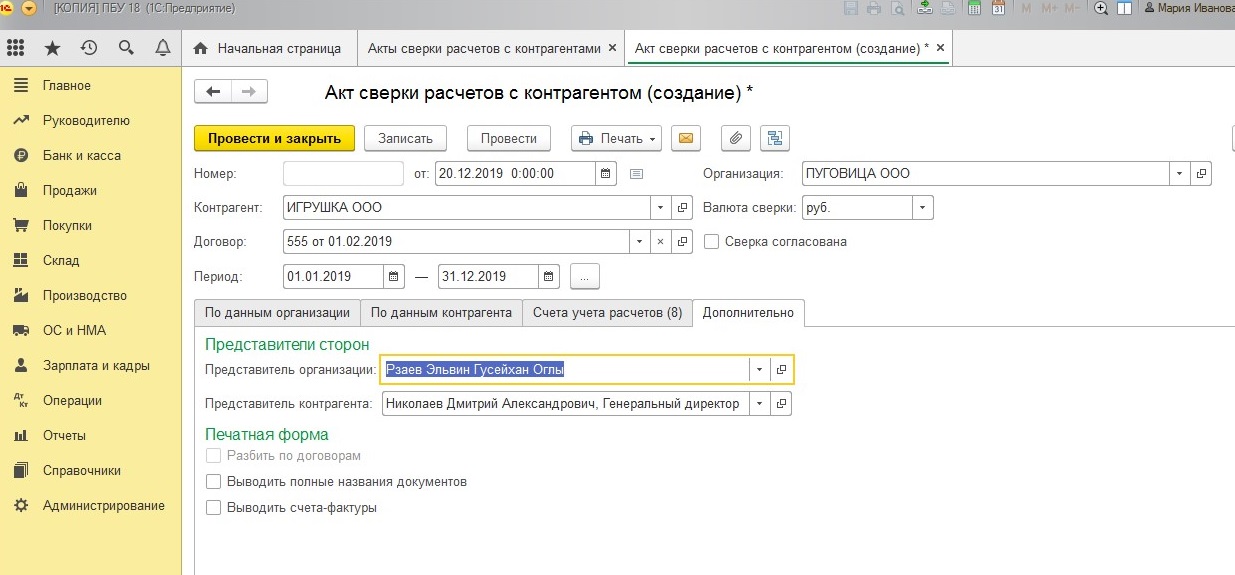Switch to 'По данным организации' tab
Screen dimensions: 1235x575
(x=277, y=312)
